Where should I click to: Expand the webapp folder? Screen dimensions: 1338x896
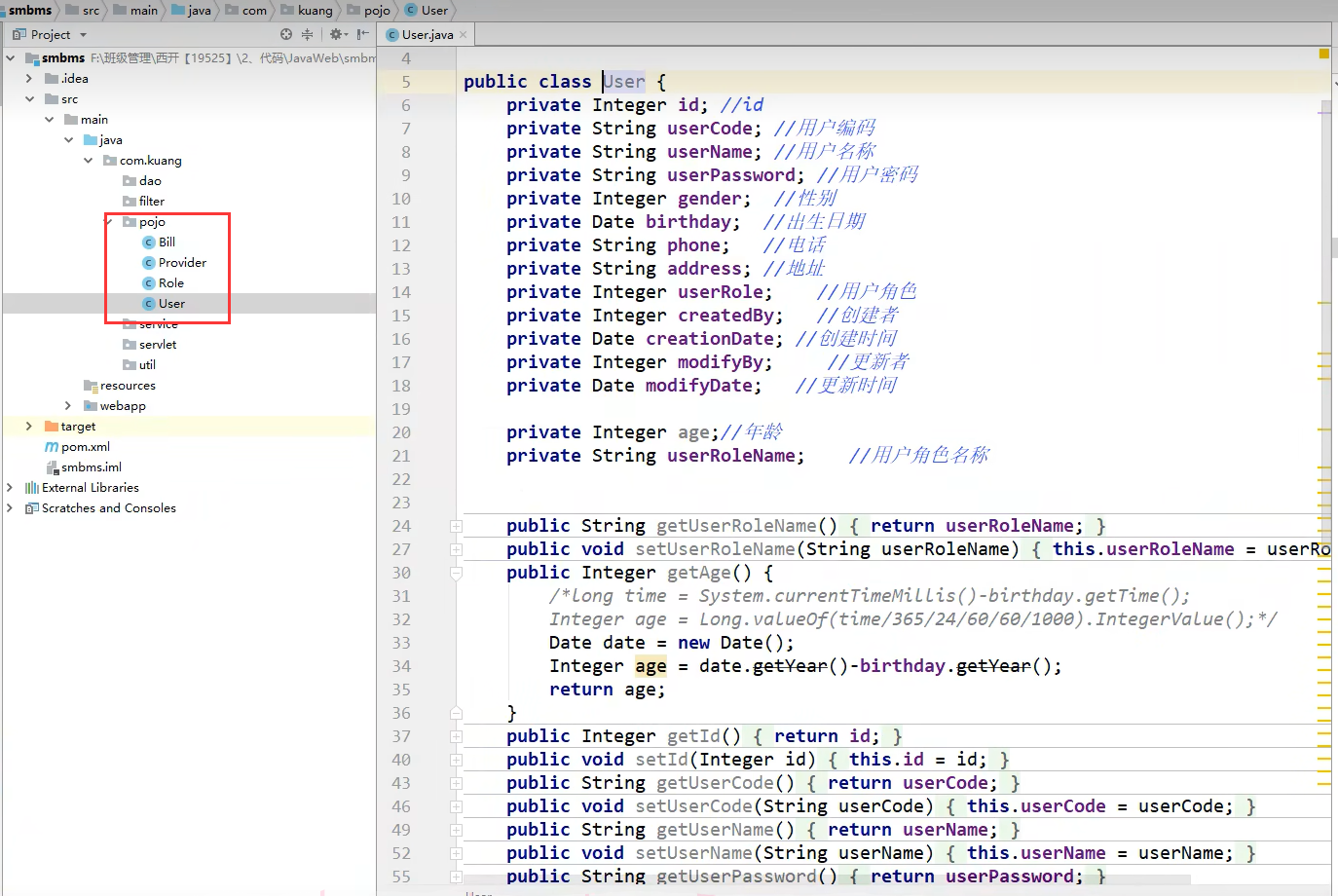[x=68, y=405]
